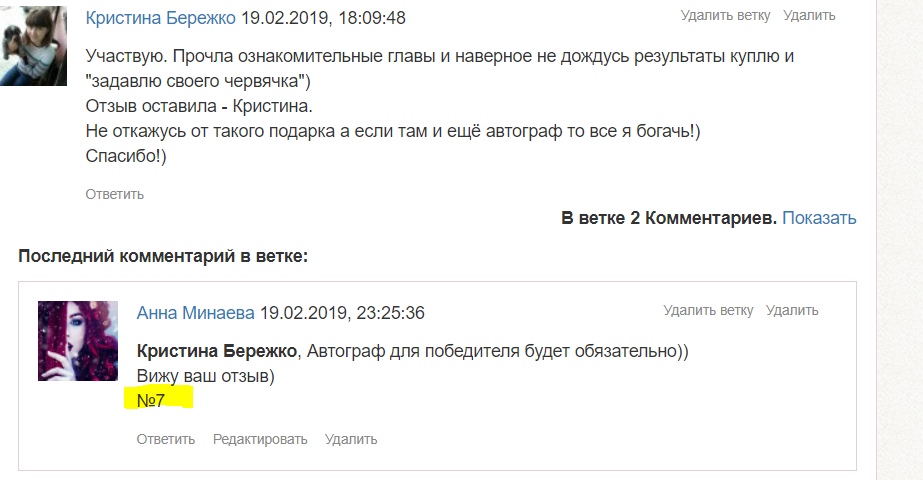Click timestamp 19.02.2019, 18:09:48

pos(323,18)
